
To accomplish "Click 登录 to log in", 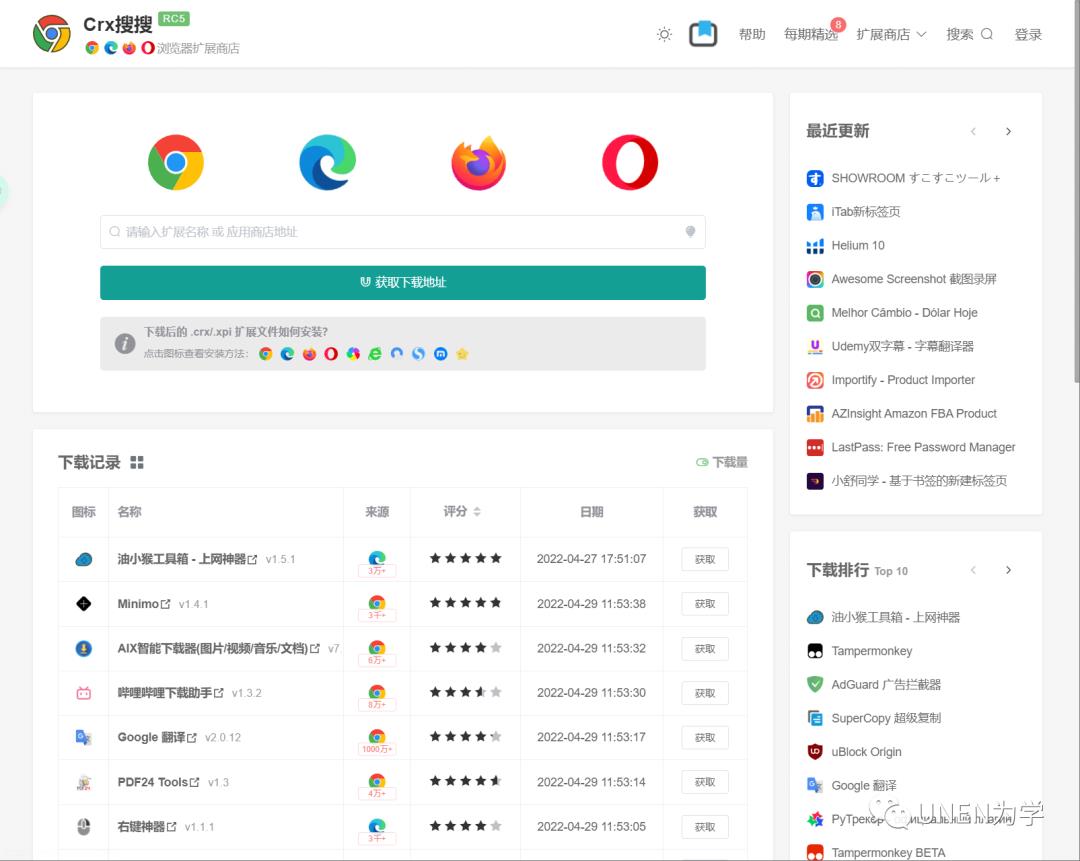I will [1028, 34].
